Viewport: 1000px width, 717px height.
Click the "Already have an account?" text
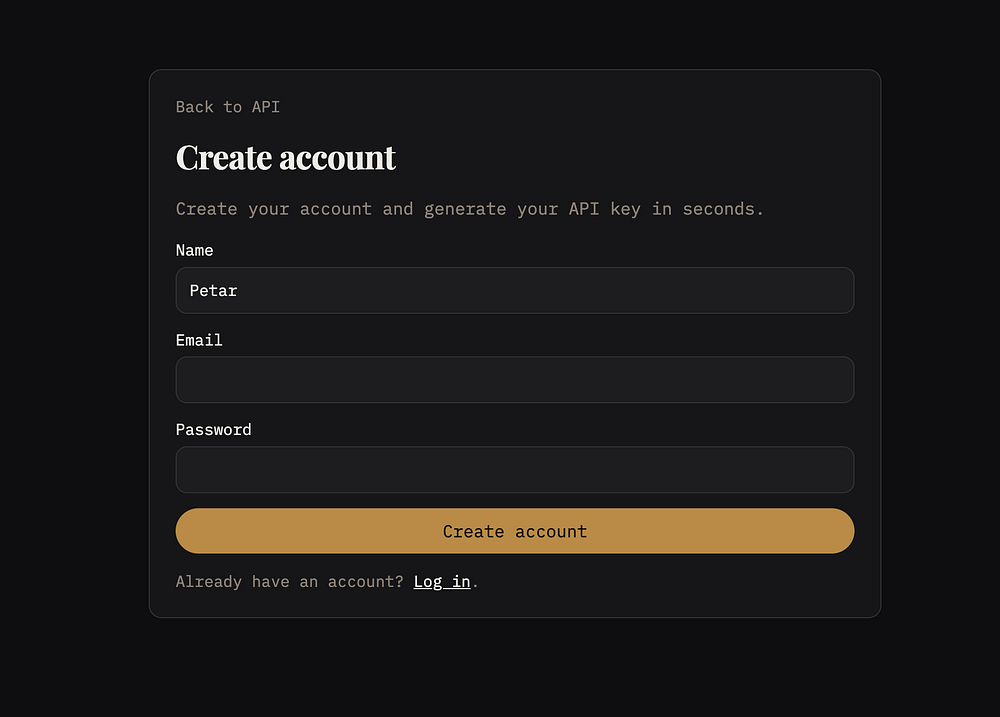(289, 582)
